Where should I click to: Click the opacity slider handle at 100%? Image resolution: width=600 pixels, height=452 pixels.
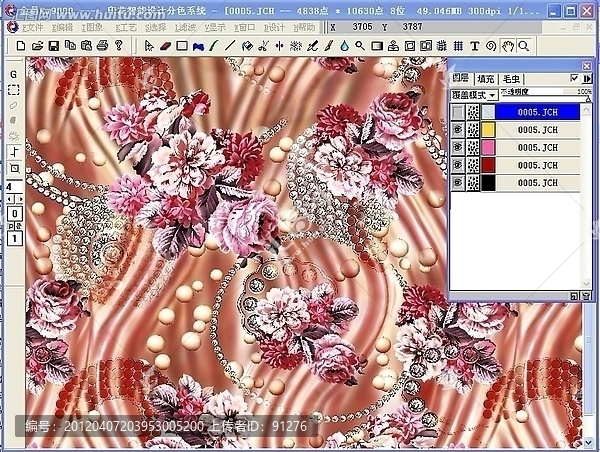tap(588, 100)
